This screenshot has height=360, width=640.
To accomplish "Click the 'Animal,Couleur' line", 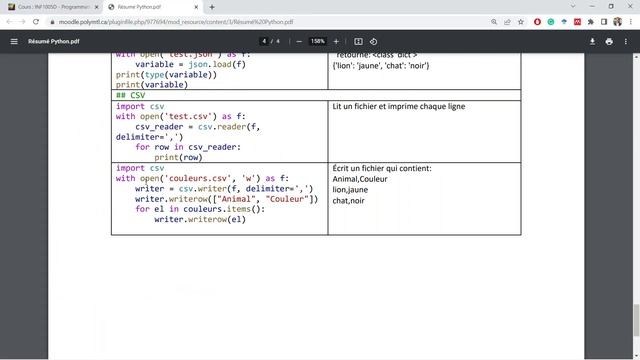I will pyautogui.click(x=360, y=179).
